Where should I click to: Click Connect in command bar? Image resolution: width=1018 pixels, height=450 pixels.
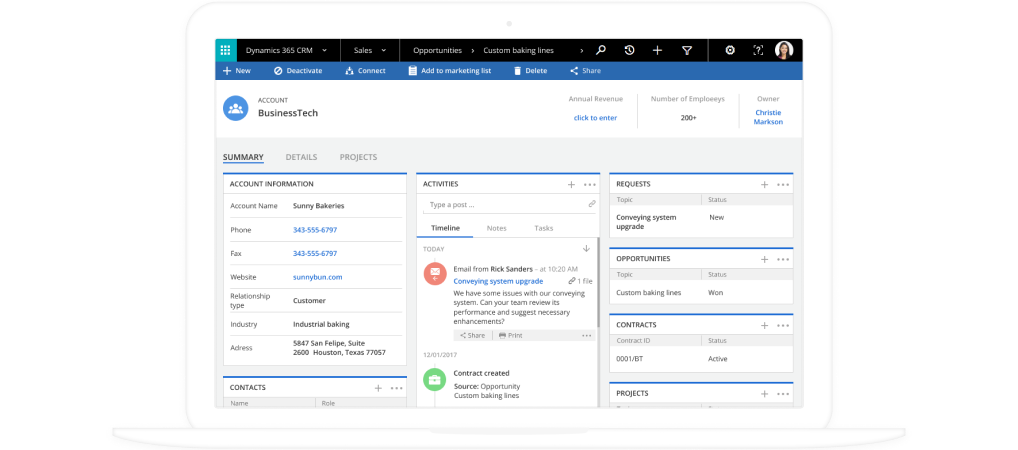coord(366,71)
